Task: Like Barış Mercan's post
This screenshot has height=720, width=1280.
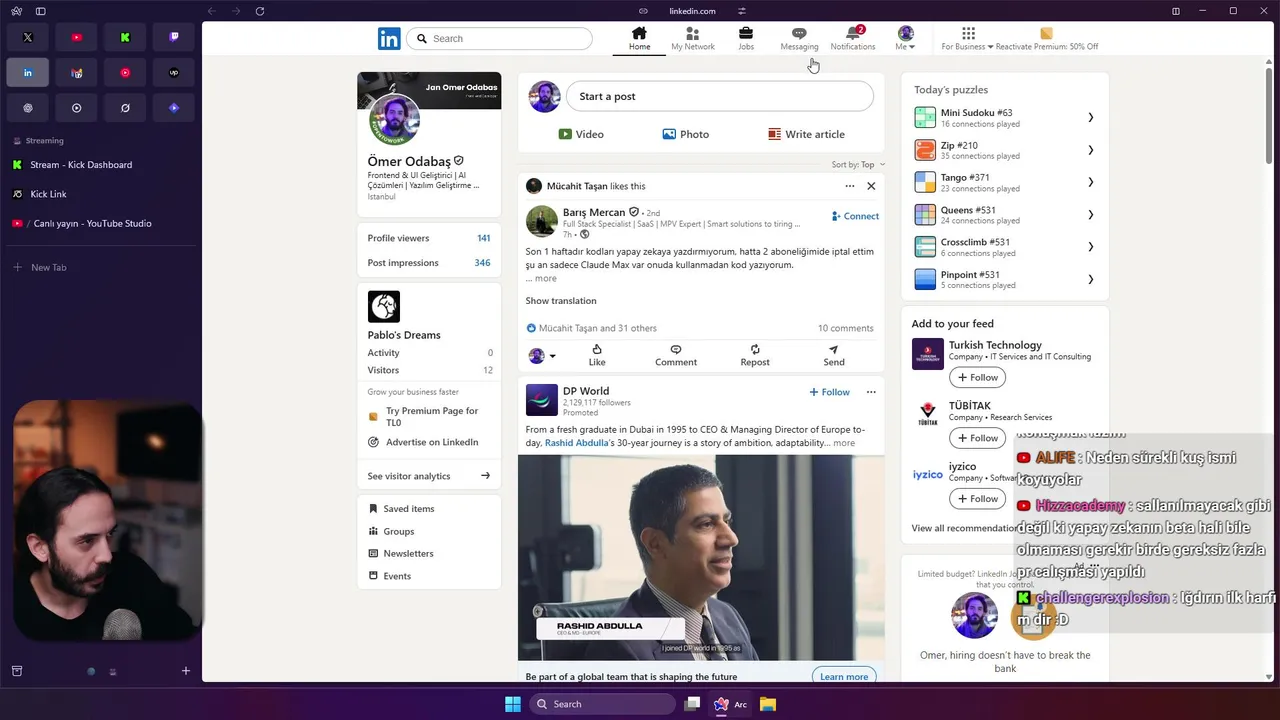Action: tap(597, 355)
